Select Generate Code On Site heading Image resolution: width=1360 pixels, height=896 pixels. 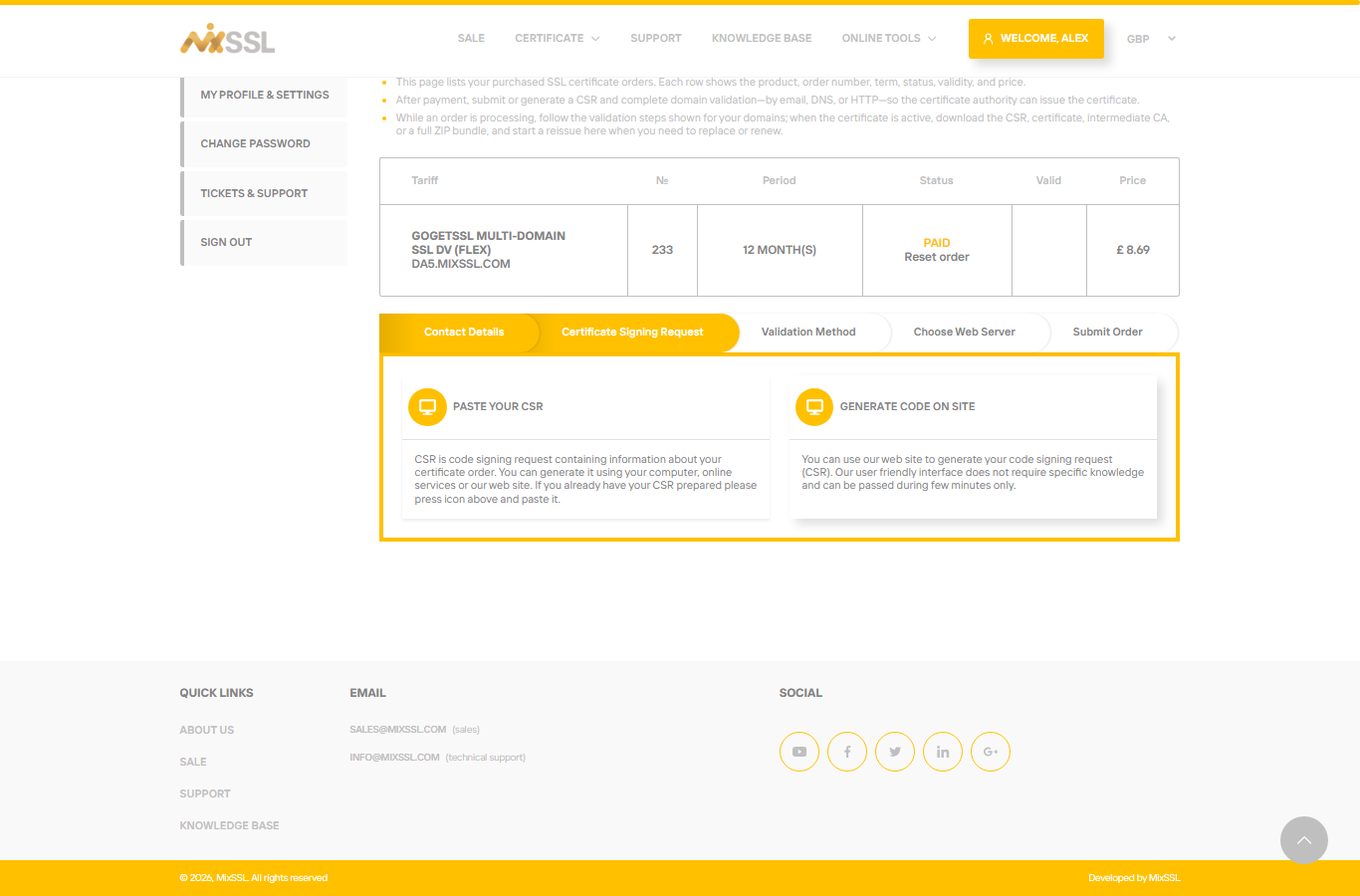pos(907,406)
